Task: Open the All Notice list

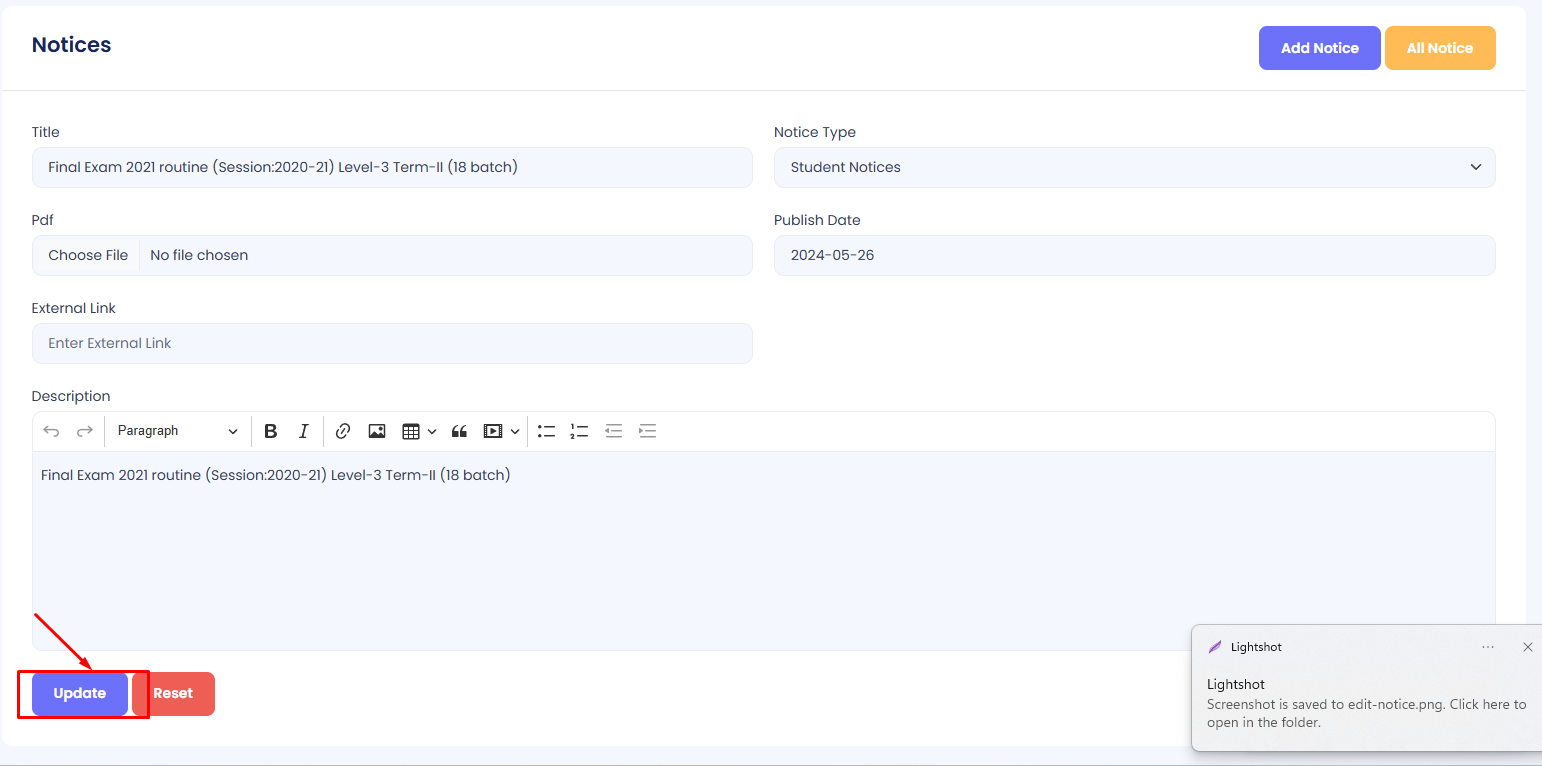Action: [1439, 48]
